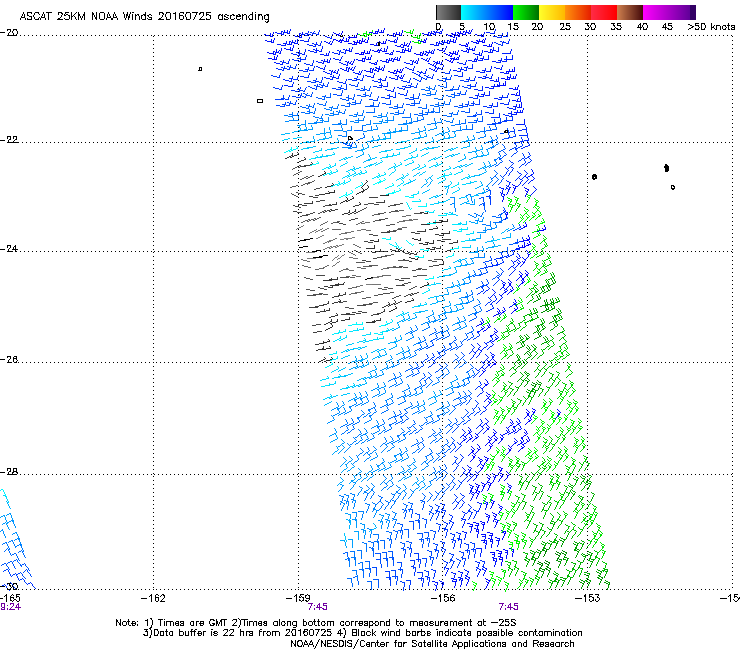Screen dimensions: 740x650
Task: Click the -159 longitude axis label
Action: coord(298,599)
